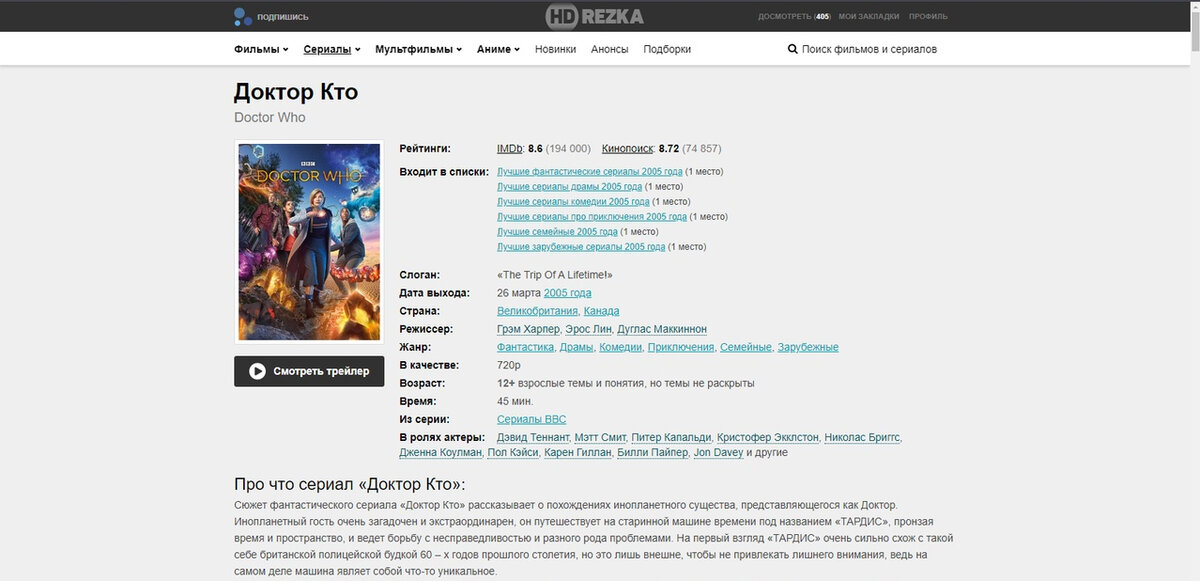Click the duration value 45 мин.

pos(516,401)
